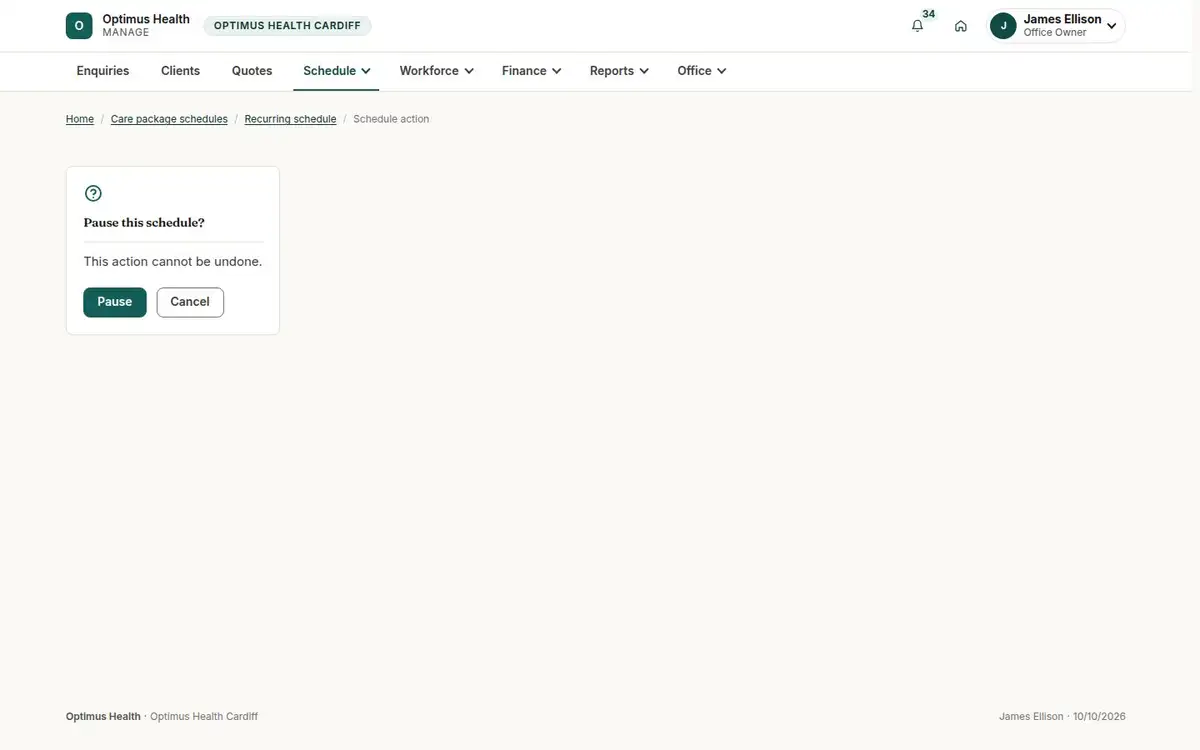This screenshot has width=1200, height=750.
Task: Open the notifications bell icon
Action: tap(917, 26)
